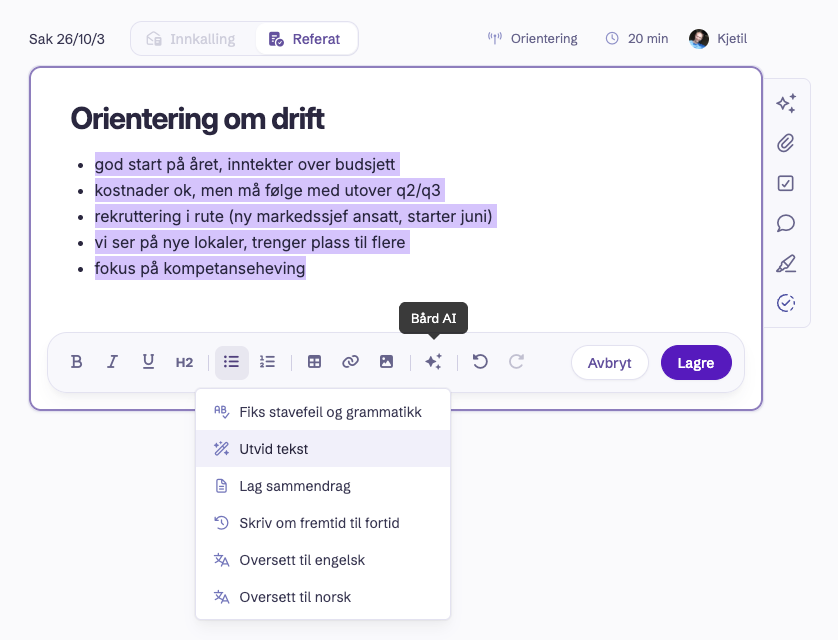Click the dashed circle checkmark sidebar icon
Screen dimensions: 838x640
point(786,303)
